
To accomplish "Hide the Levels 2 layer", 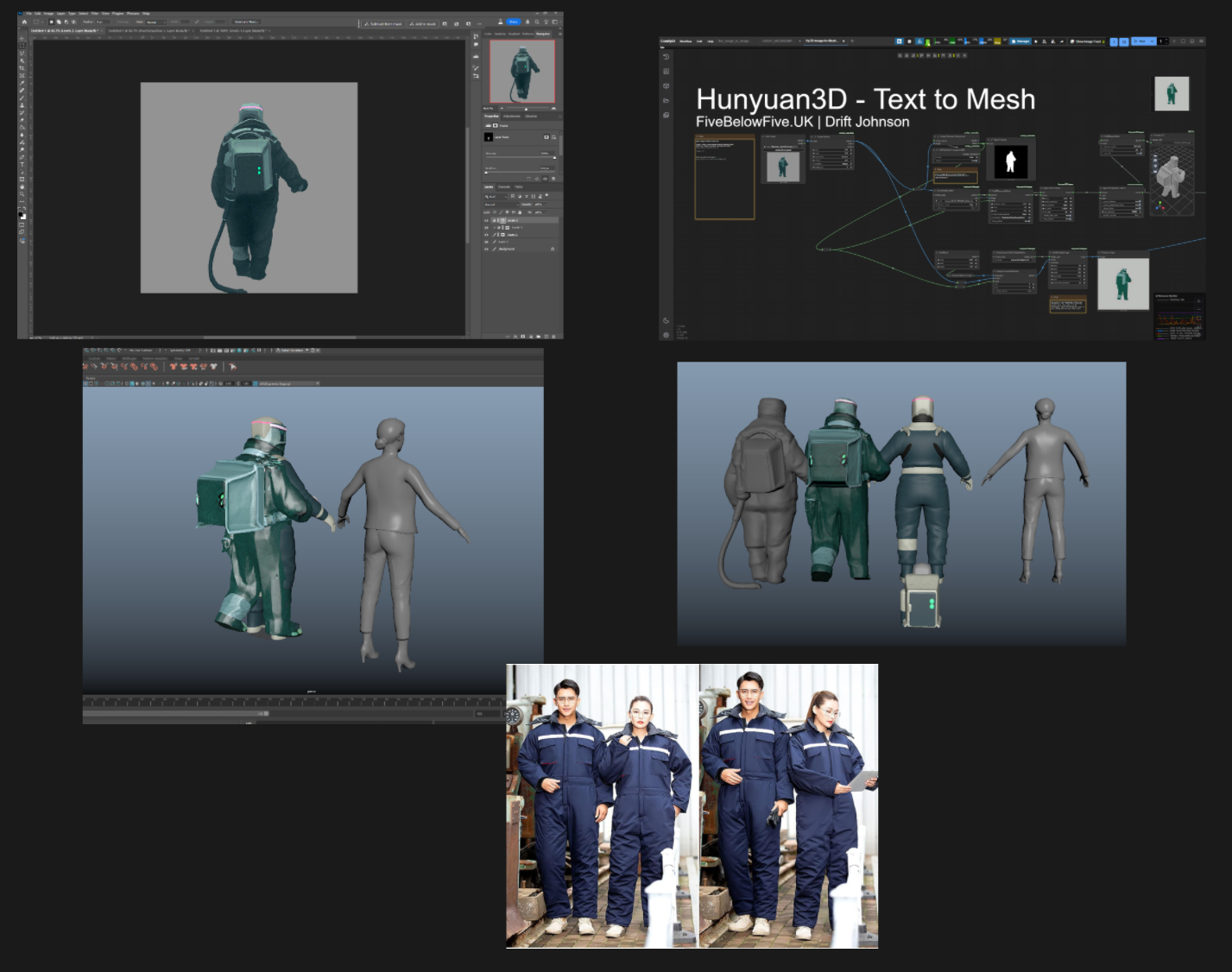I will pos(486,221).
